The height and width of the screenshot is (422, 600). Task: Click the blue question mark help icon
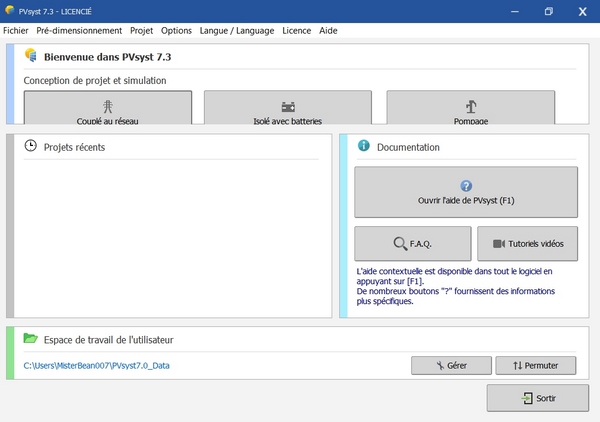466,186
